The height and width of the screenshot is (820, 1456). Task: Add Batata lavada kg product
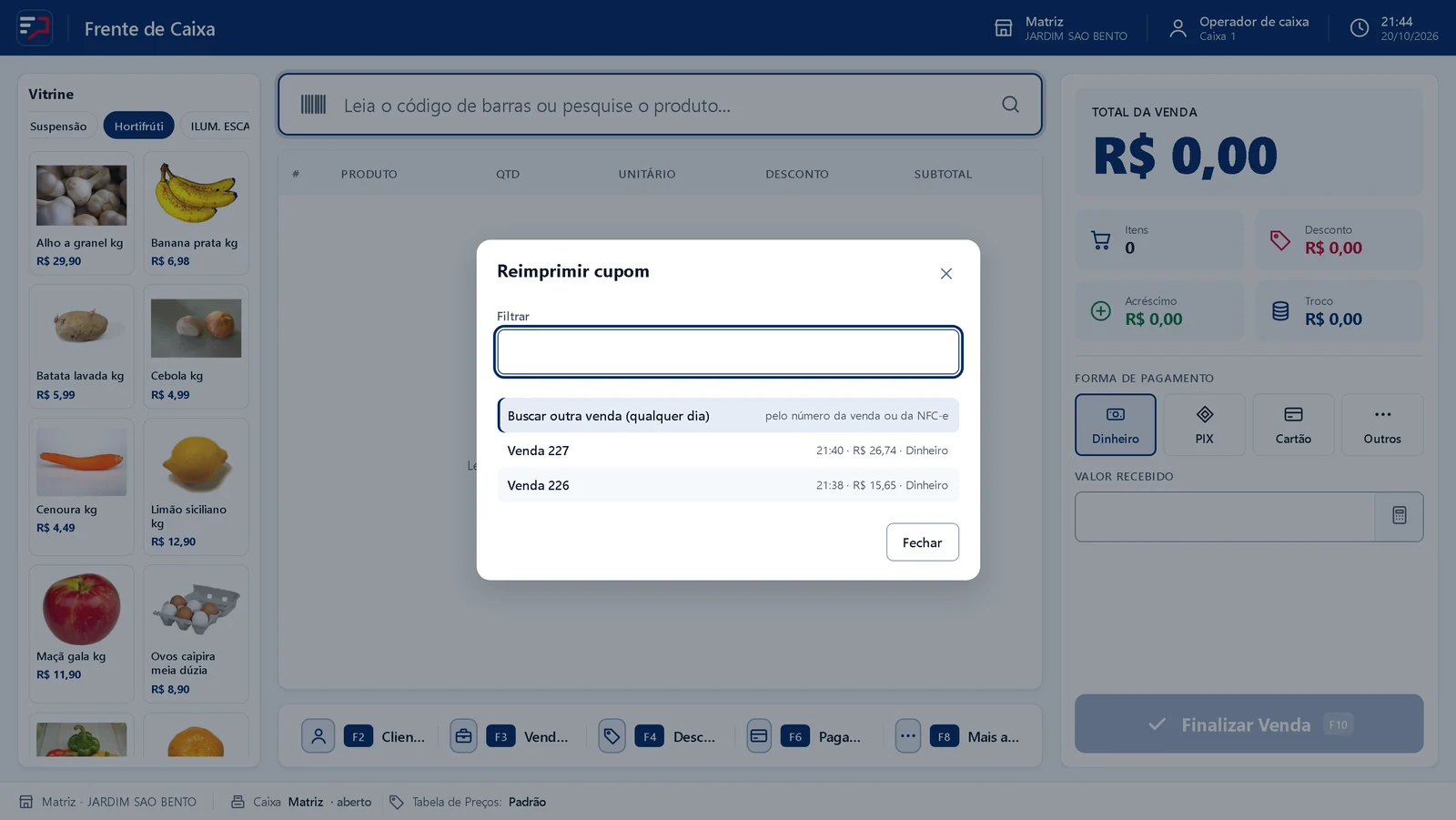point(81,347)
